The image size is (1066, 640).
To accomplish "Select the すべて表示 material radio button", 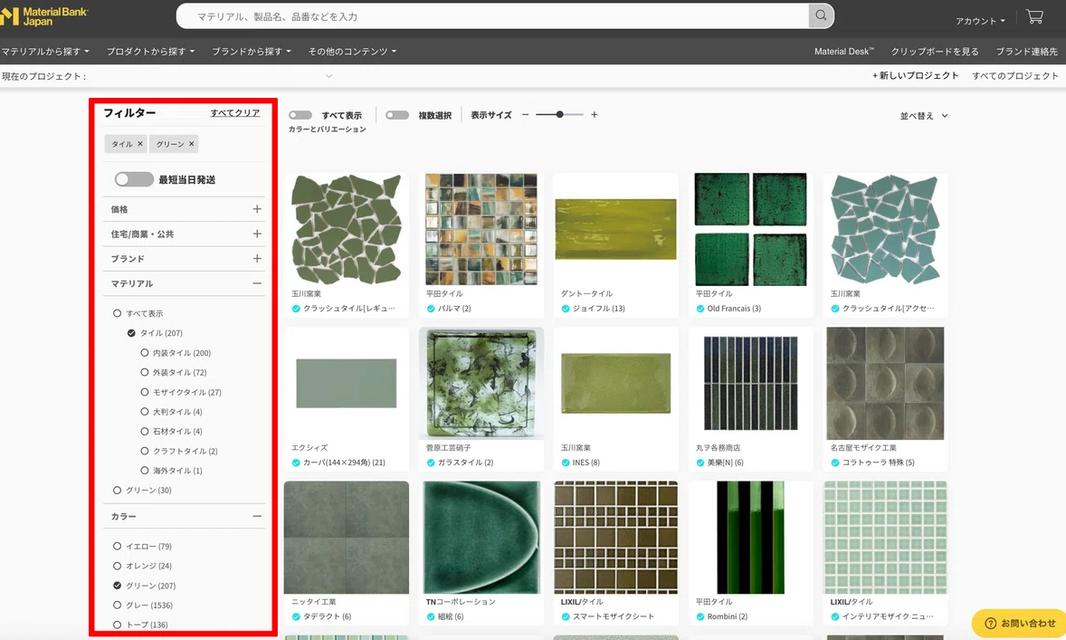I will 117,314.
